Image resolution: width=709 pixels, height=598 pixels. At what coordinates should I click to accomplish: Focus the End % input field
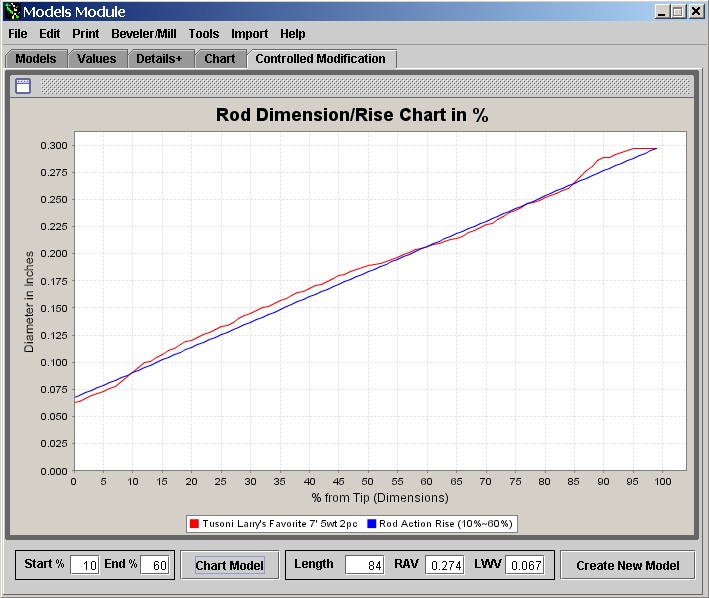(155, 565)
